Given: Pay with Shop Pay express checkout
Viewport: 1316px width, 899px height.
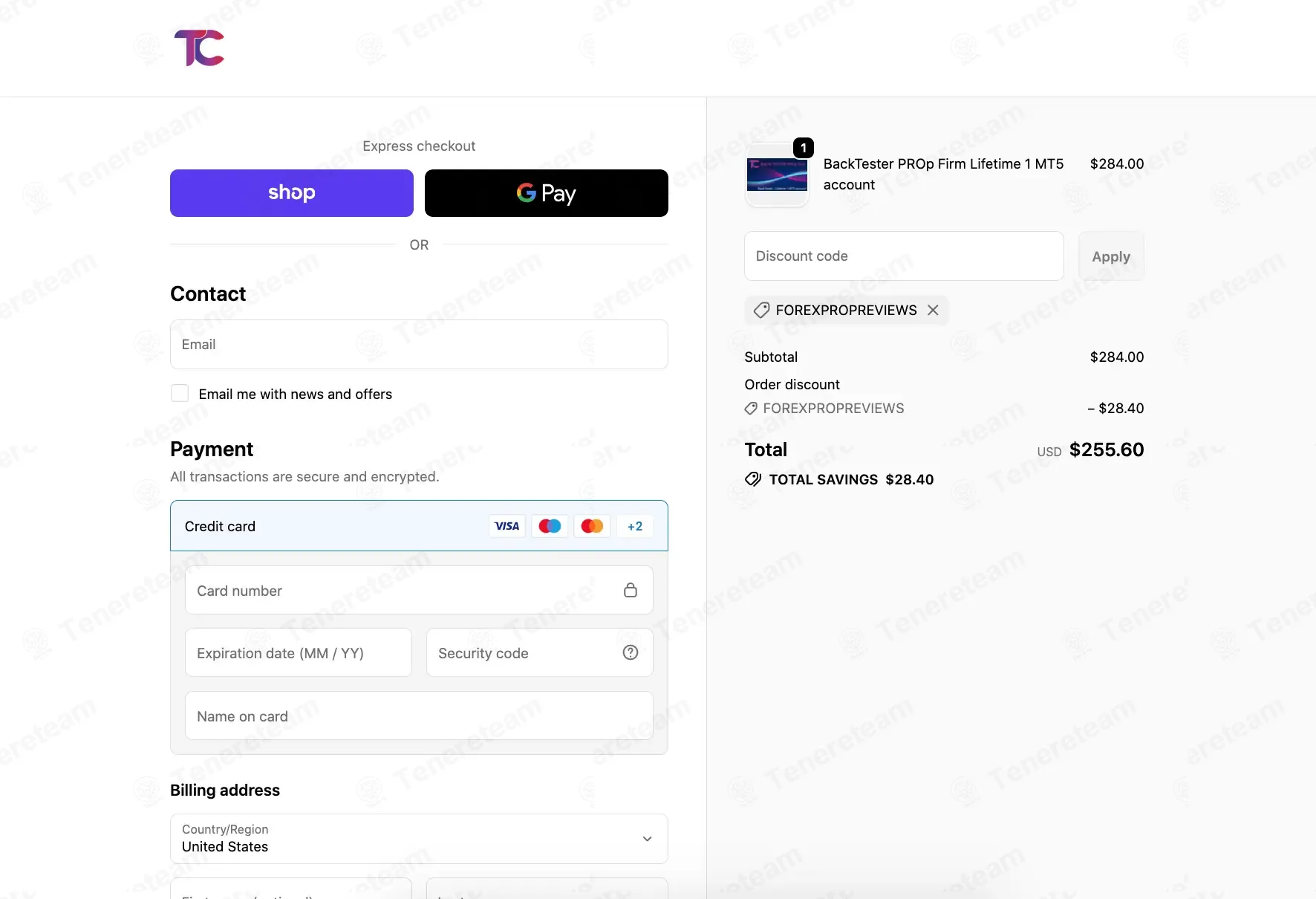Looking at the screenshot, I should 292,193.
